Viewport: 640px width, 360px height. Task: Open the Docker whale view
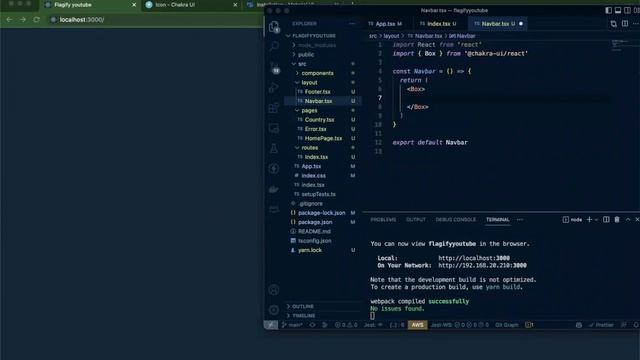274,189
